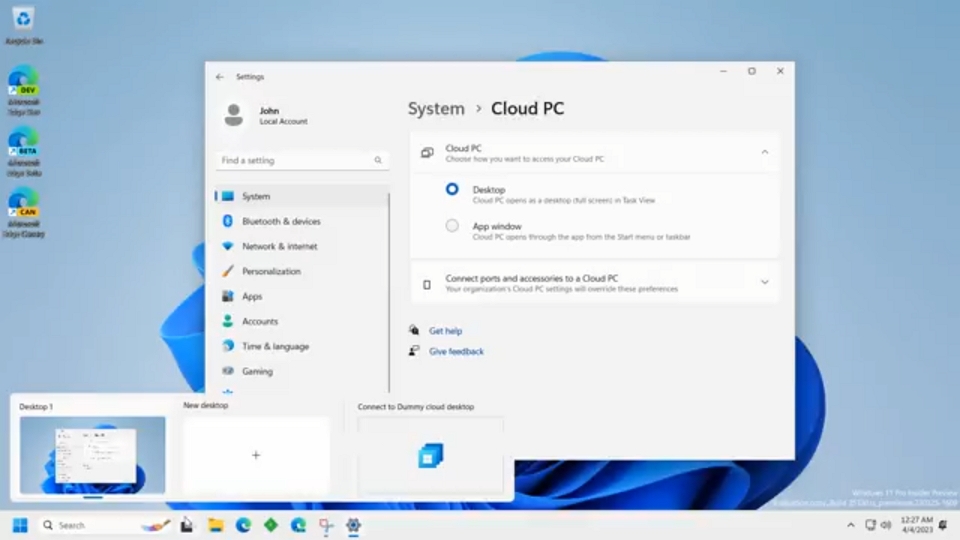Click the search magnifier in Find a setting
Screen dimensions: 960x540
[x=378, y=160]
